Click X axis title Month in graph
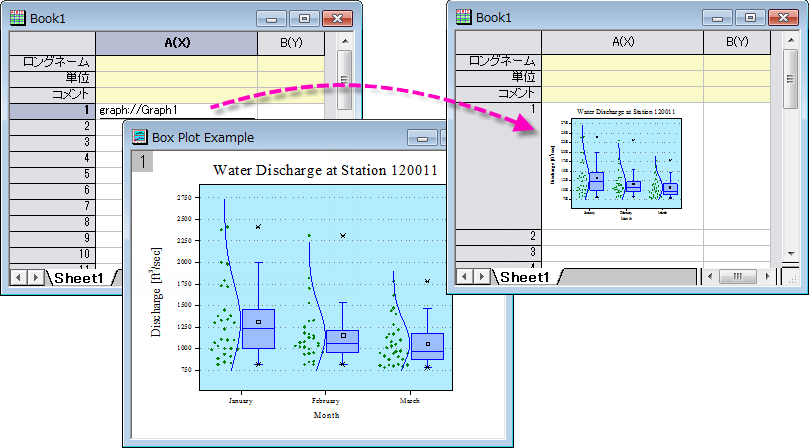 326,415
